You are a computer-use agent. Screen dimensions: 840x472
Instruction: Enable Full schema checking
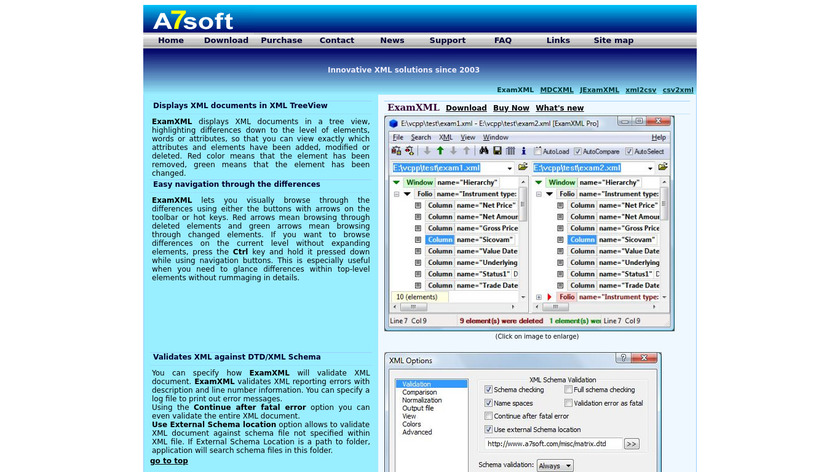568,389
